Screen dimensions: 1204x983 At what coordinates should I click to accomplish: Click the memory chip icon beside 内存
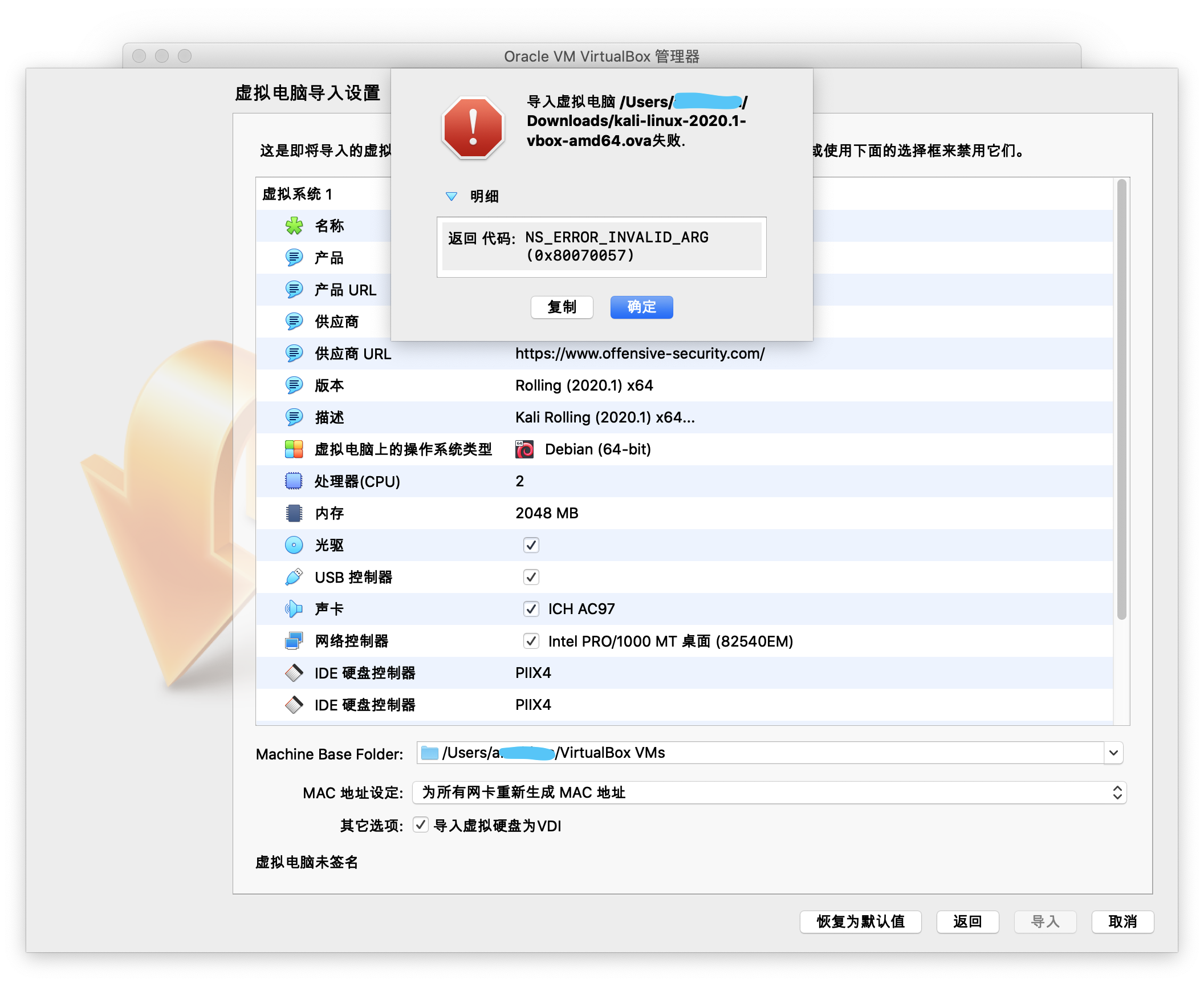[294, 513]
